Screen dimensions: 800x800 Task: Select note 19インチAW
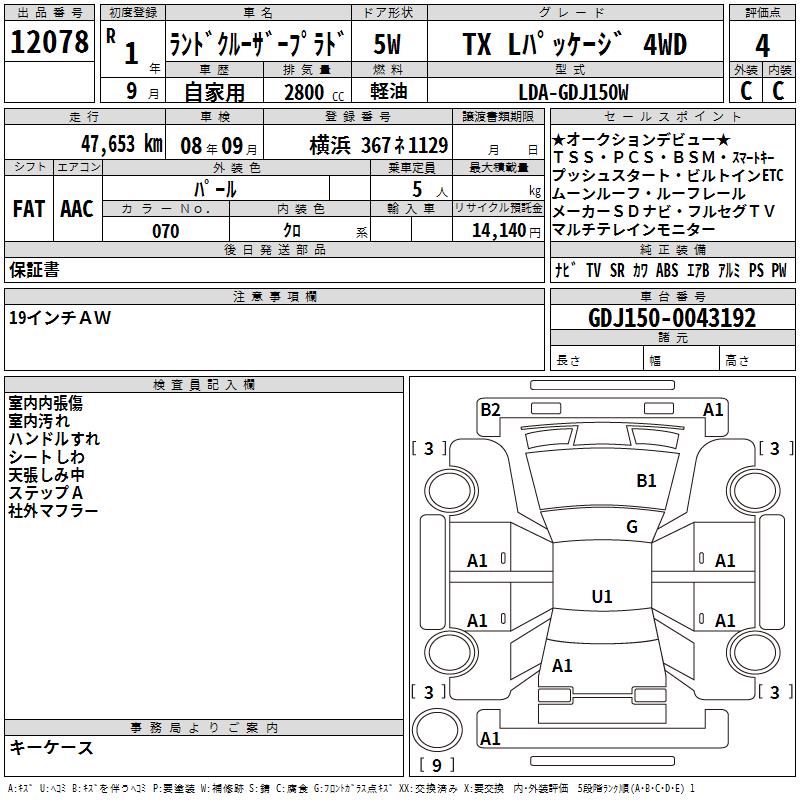tap(60, 318)
